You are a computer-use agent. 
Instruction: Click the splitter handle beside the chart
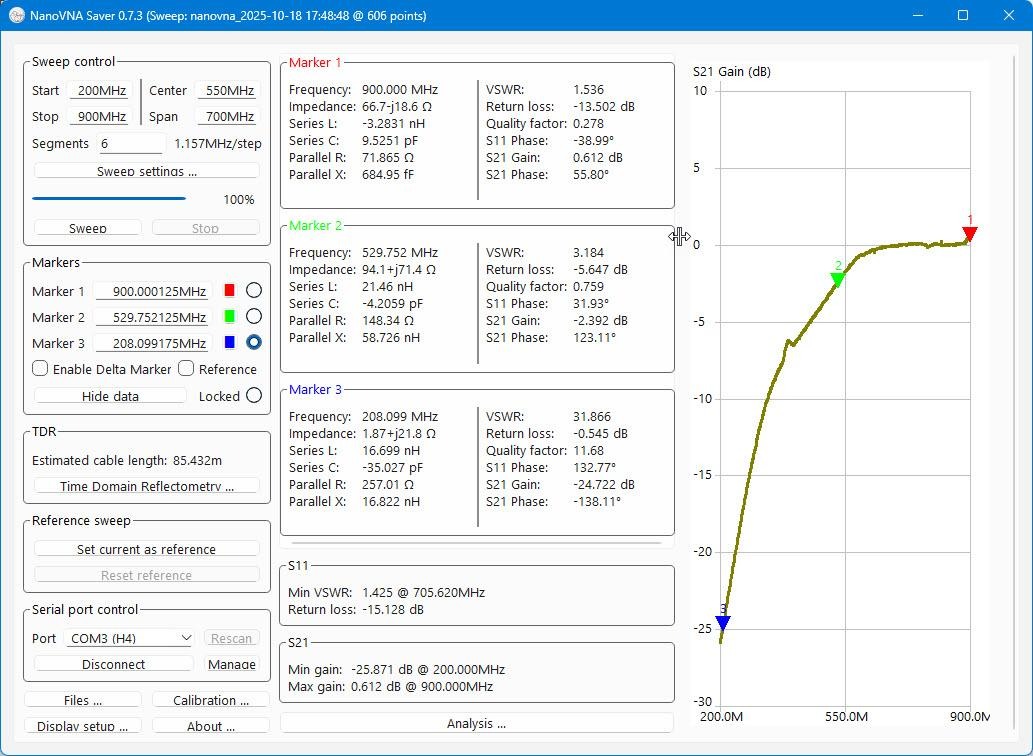tap(679, 236)
